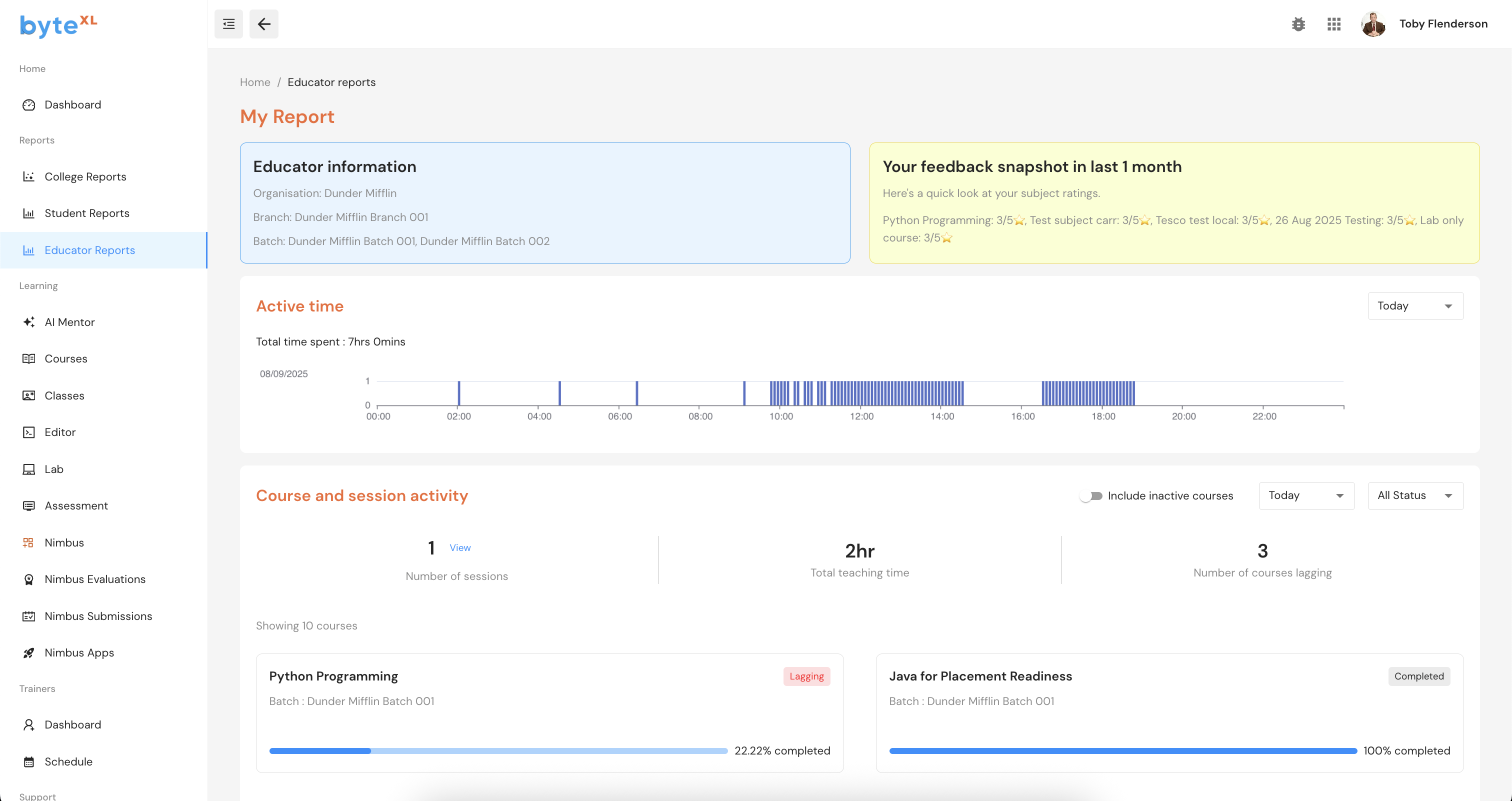Viewport: 1512px width, 801px height.
Task: Select Student Reports in sidebar
Action: 87,213
